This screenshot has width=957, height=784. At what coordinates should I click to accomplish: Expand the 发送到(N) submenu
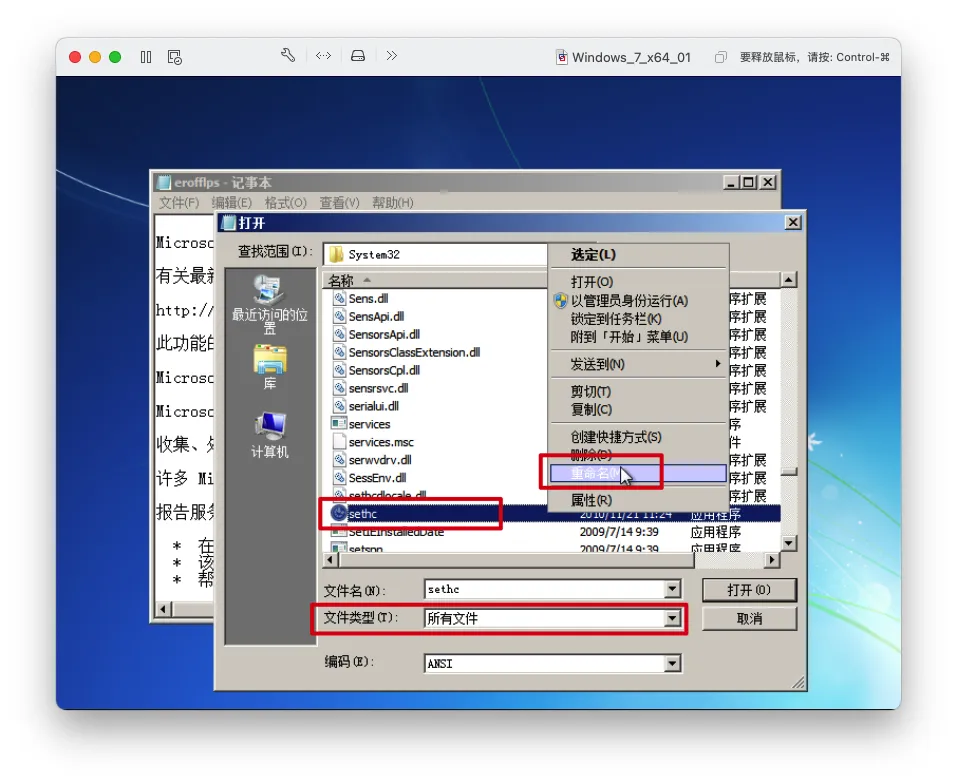point(638,364)
